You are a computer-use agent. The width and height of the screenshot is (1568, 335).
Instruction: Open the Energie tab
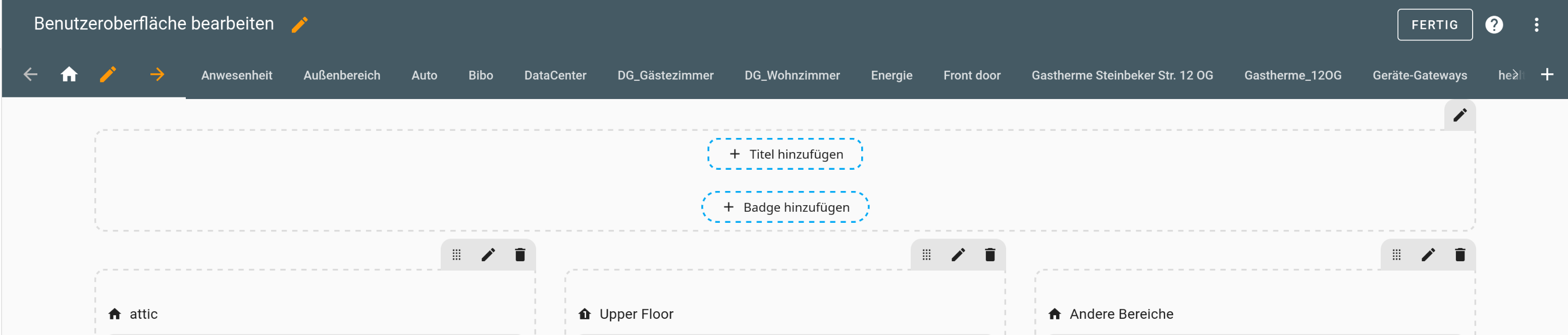point(891,75)
